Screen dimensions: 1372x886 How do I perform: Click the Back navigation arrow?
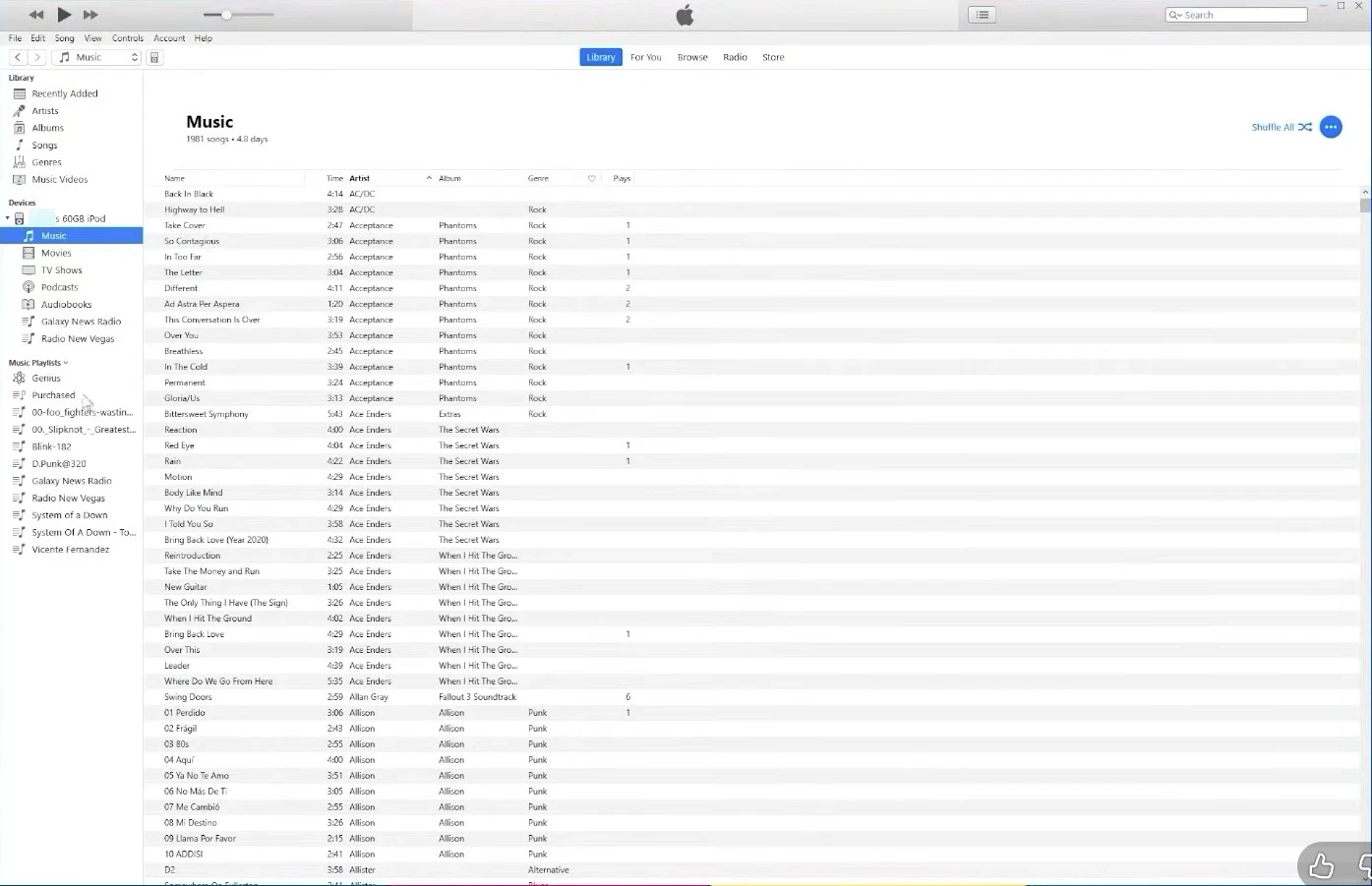[x=18, y=57]
